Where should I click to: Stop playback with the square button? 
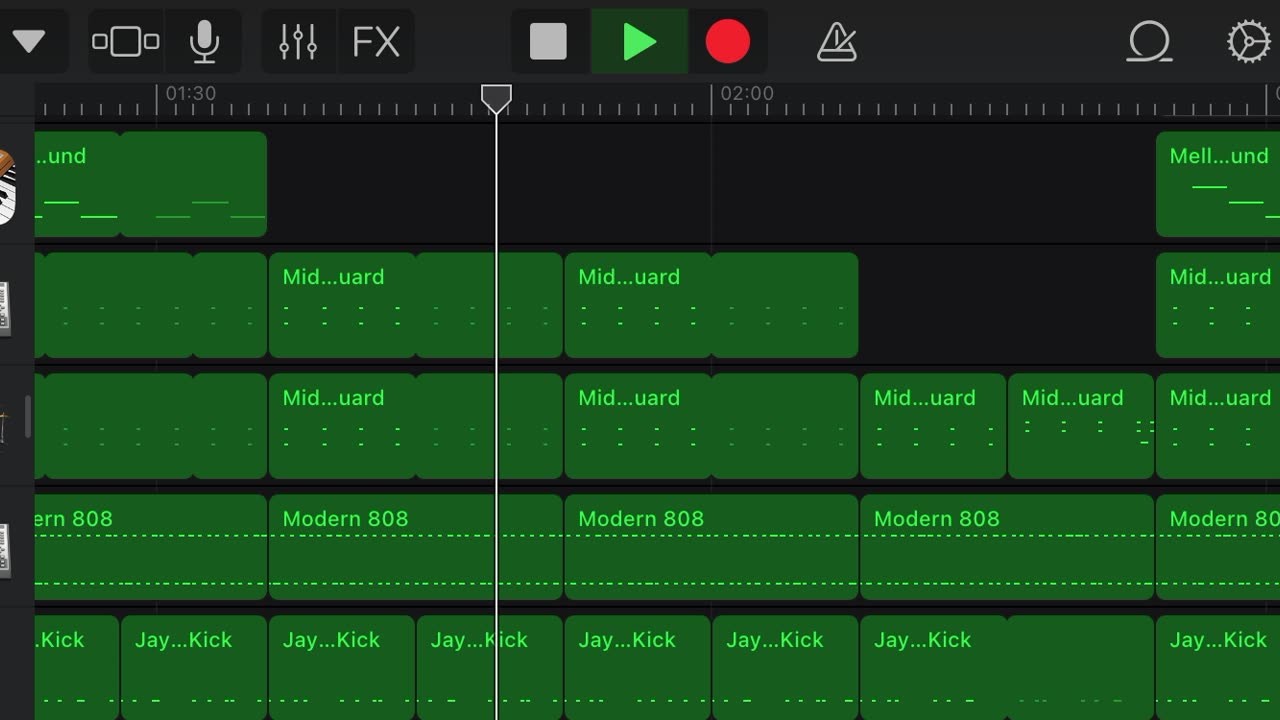(x=548, y=42)
